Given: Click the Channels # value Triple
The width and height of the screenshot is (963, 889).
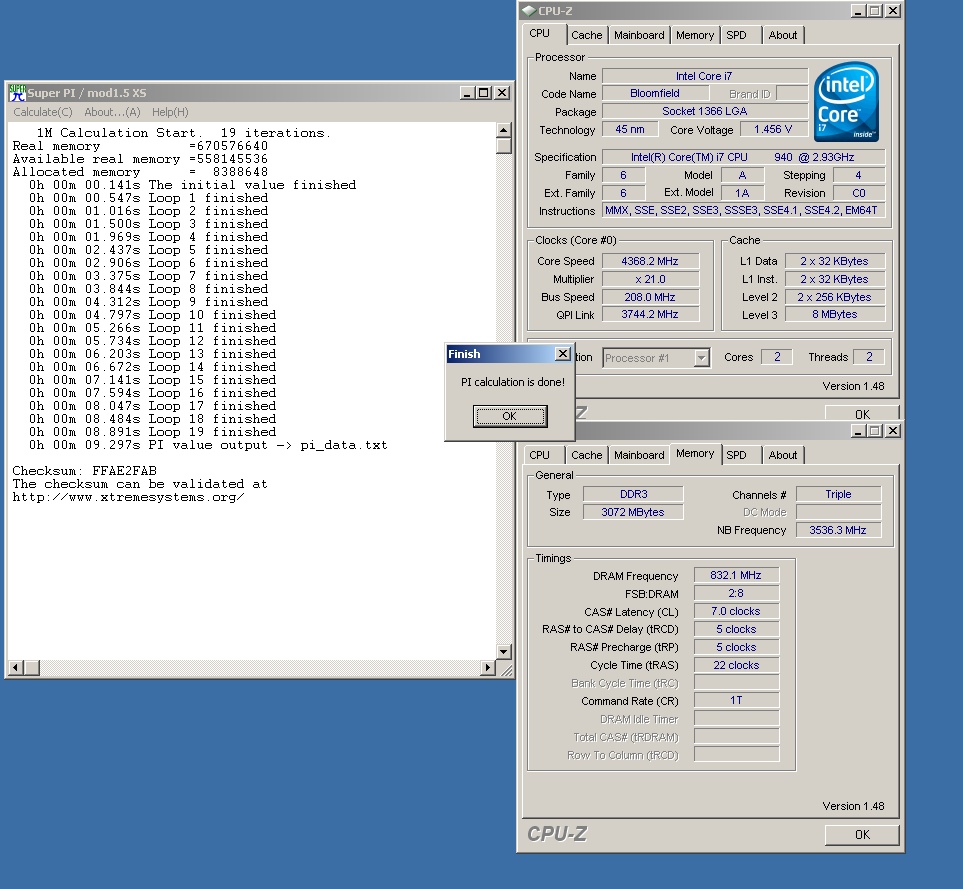Looking at the screenshot, I should [x=838, y=494].
